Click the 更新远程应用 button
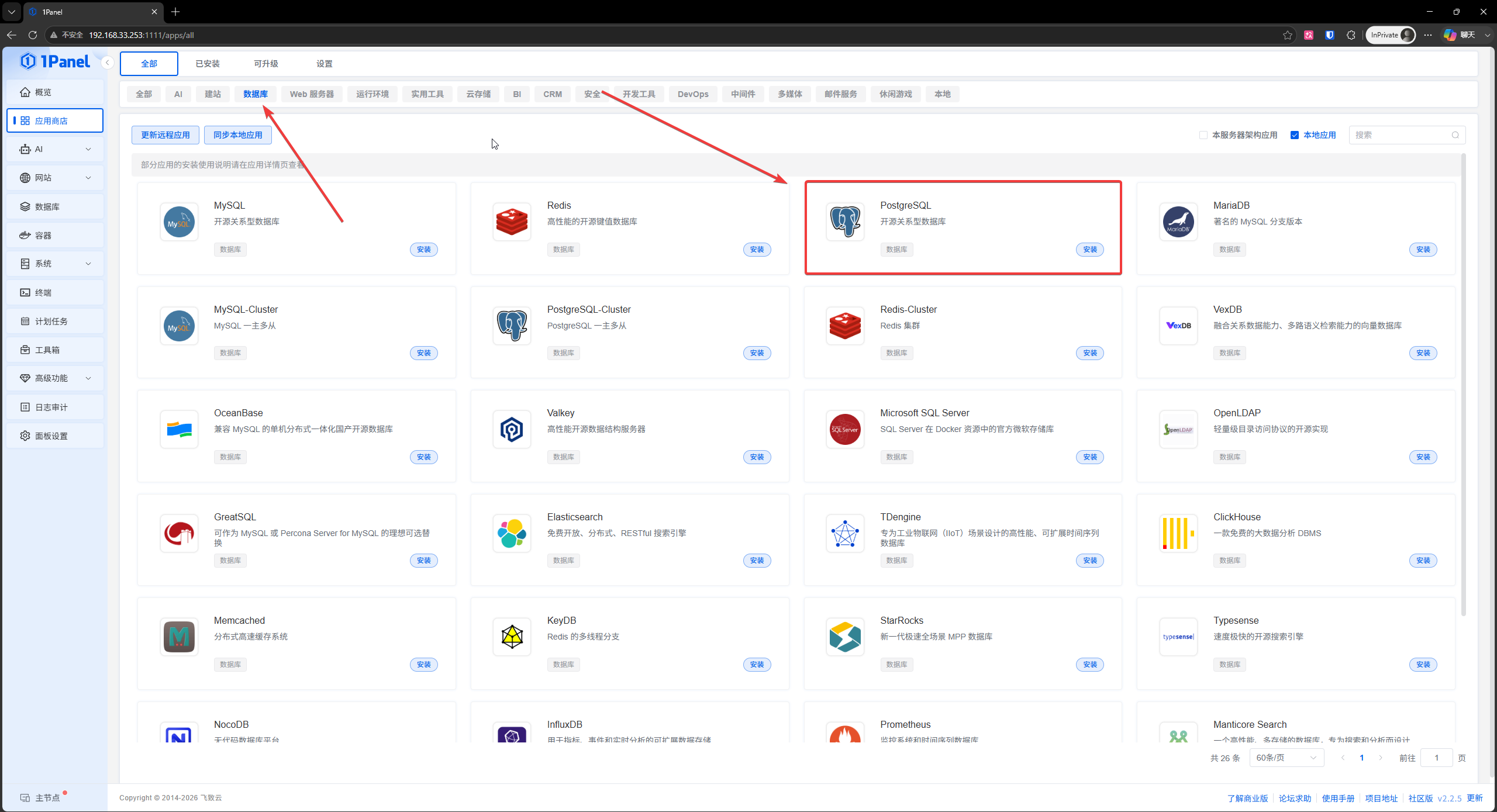The image size is (1497, 812). (165, 135)
